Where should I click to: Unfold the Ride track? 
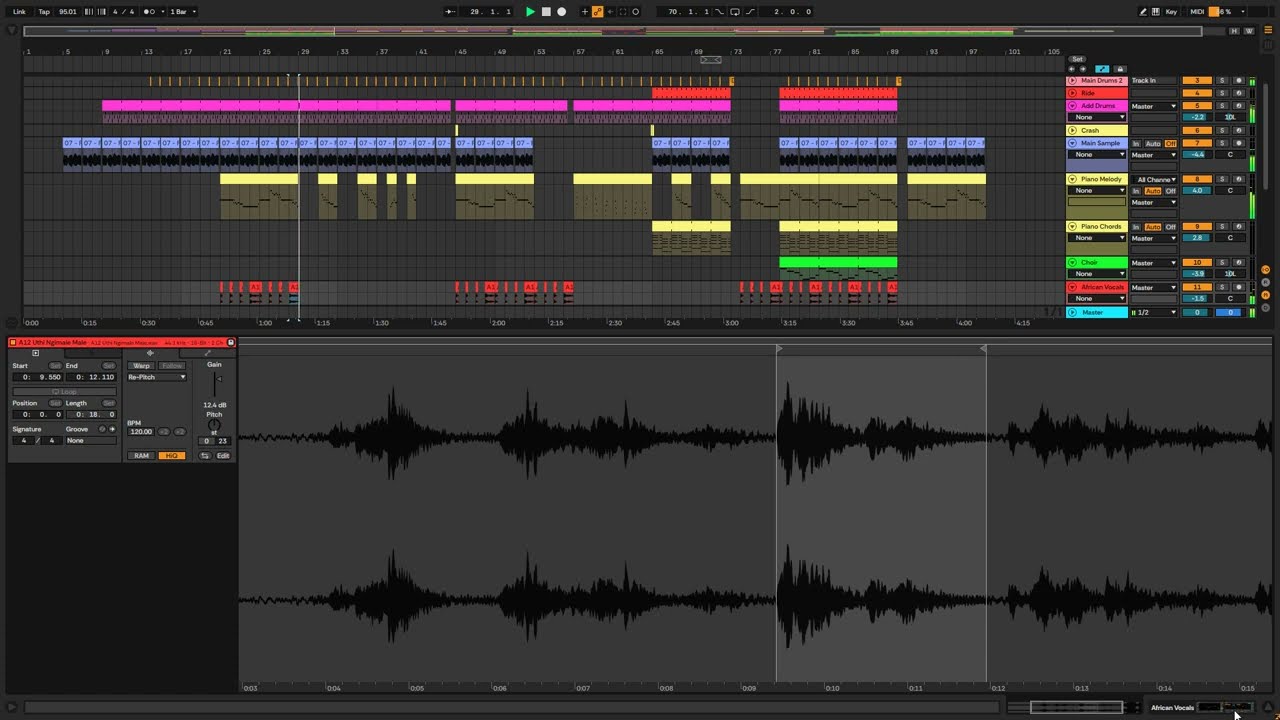pyautogui.click(x=1072, y=93)
